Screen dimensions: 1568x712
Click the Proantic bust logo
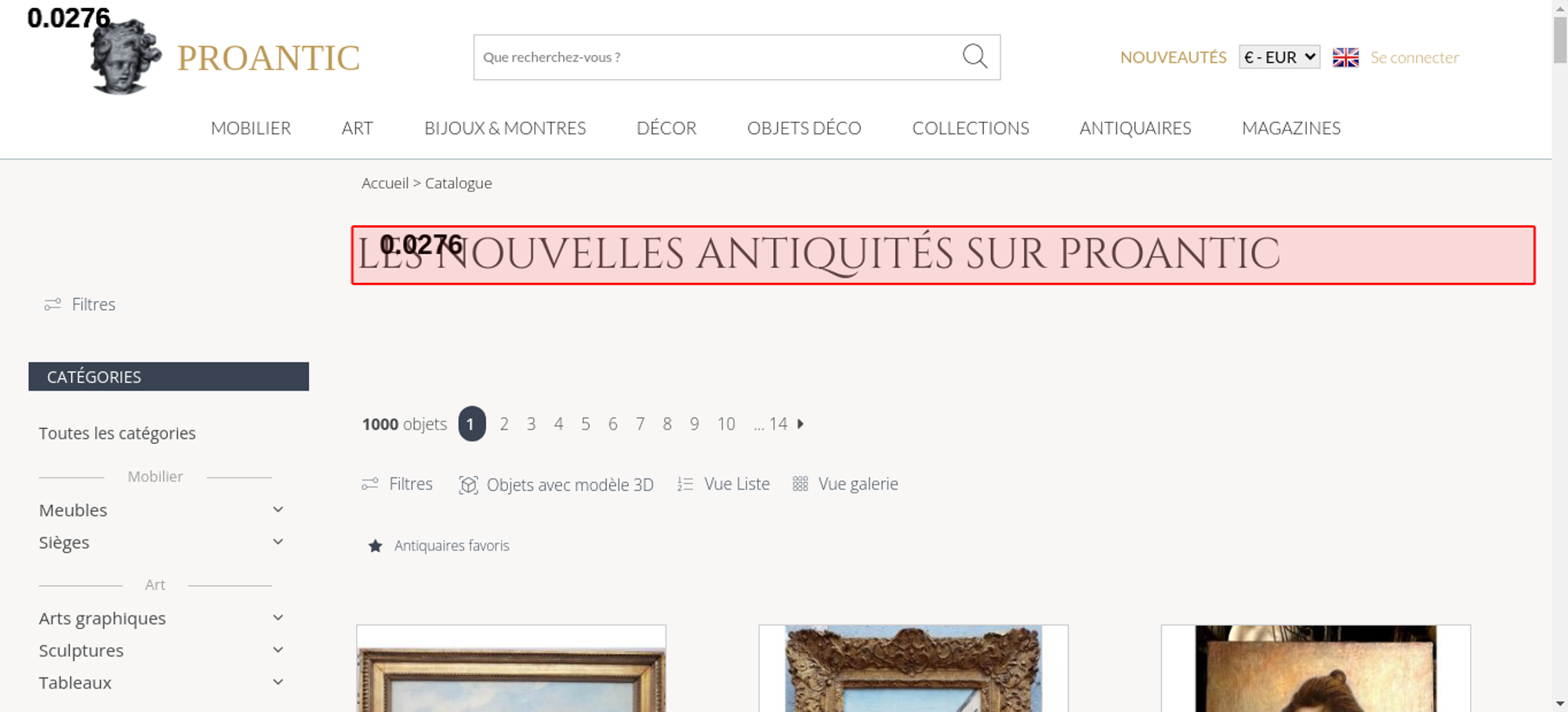coord(125,56)
